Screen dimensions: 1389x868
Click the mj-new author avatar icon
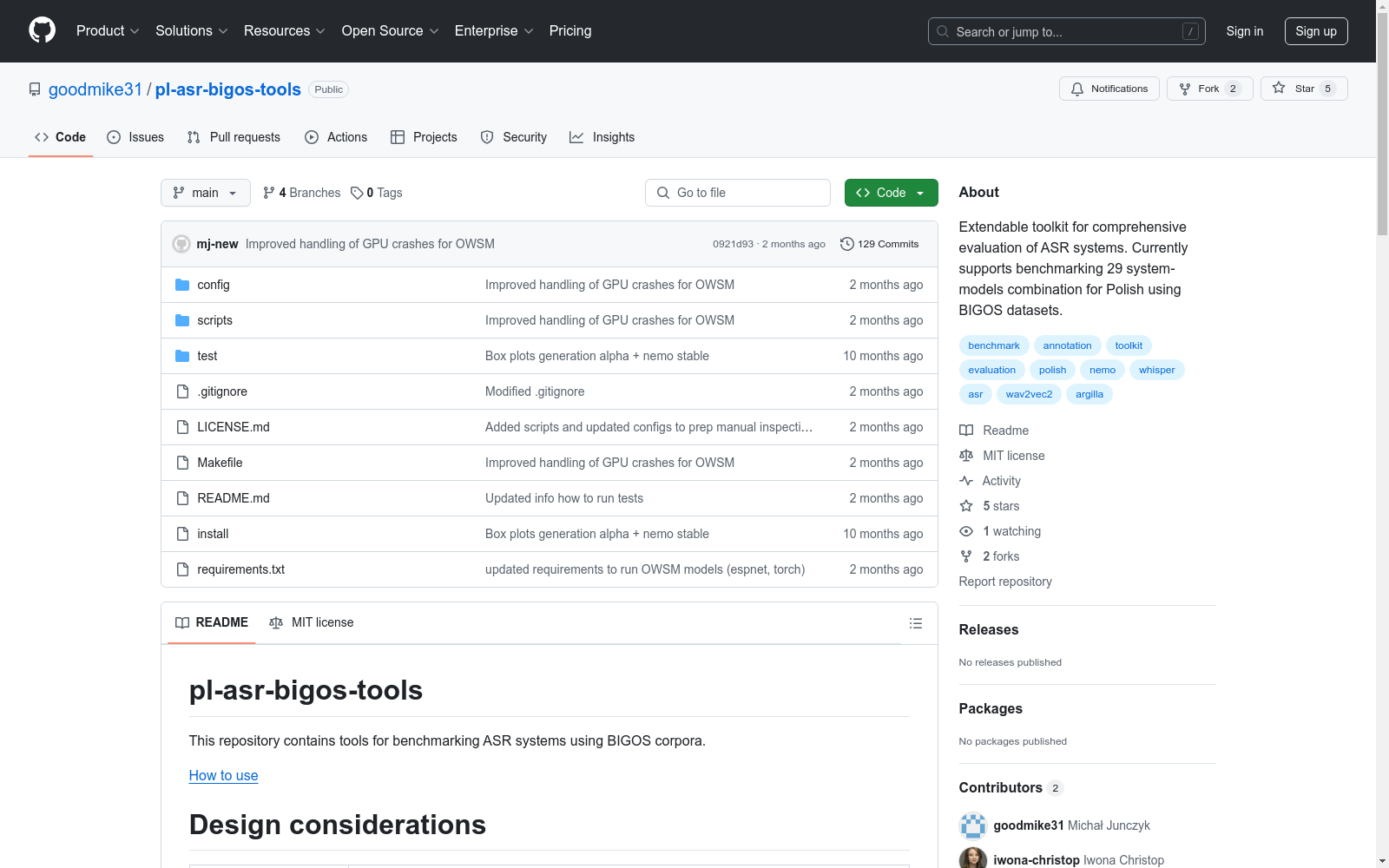(181, 244)
